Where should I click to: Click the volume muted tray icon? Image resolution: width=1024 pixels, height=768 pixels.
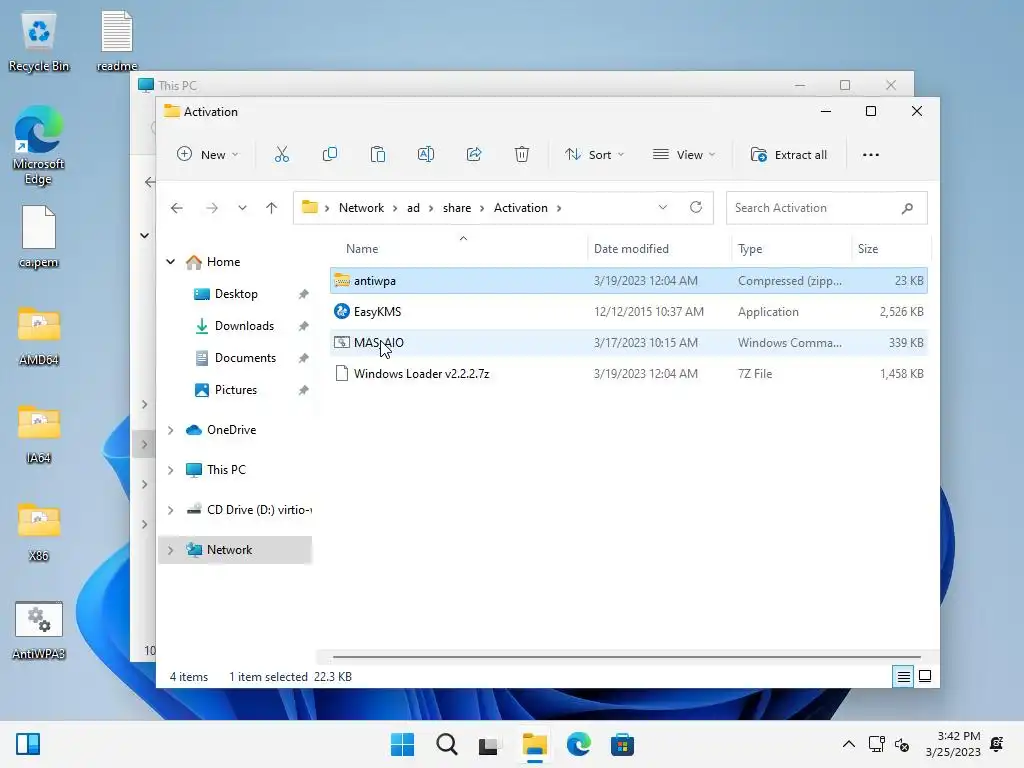[x=903, y=744]
